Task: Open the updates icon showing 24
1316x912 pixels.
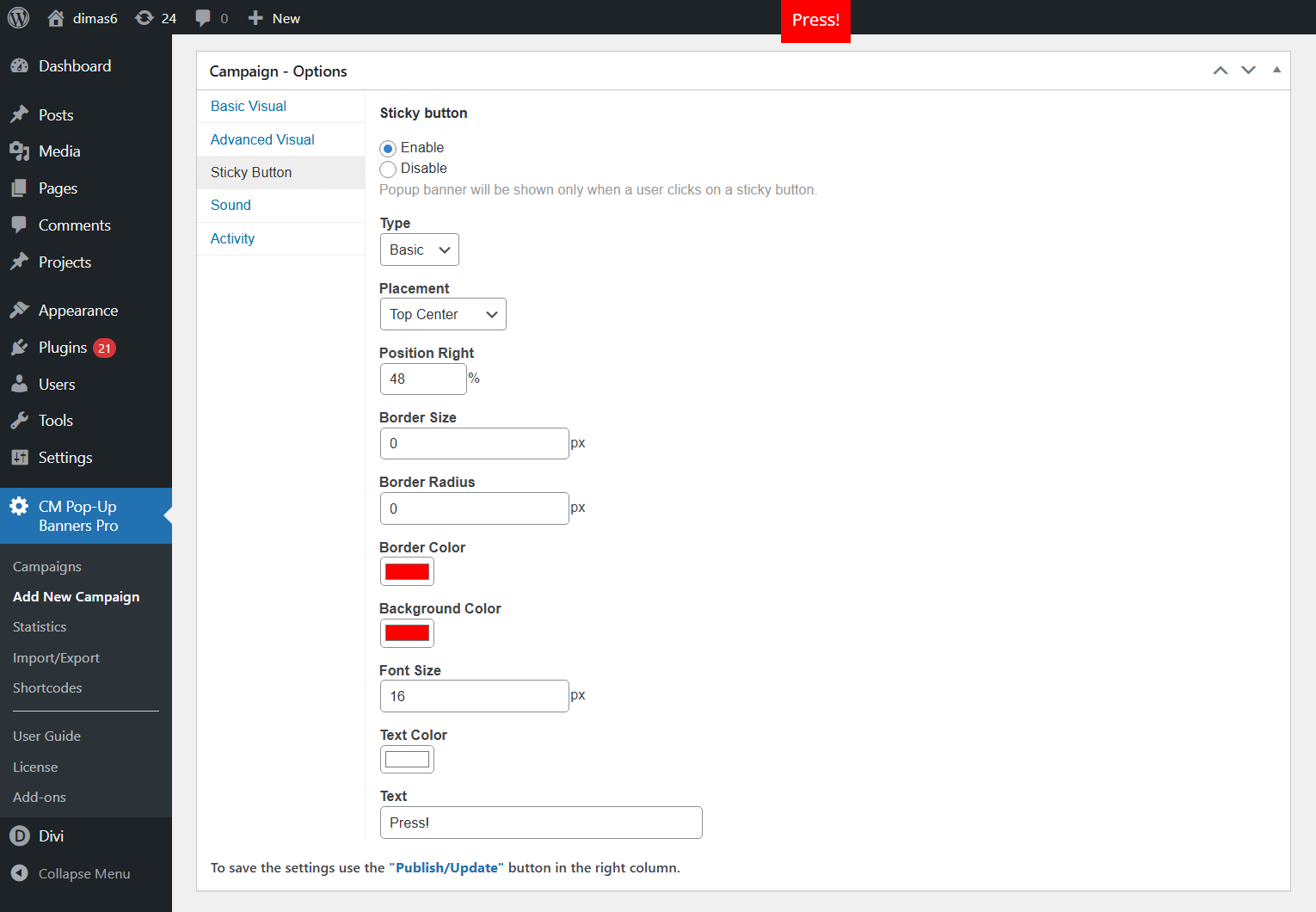Action: (x=145, y=18)
